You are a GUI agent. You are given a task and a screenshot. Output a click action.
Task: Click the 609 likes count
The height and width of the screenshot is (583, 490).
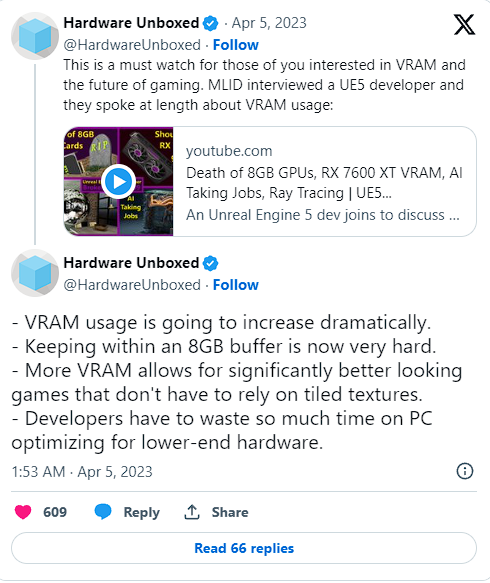pos(55,512)
